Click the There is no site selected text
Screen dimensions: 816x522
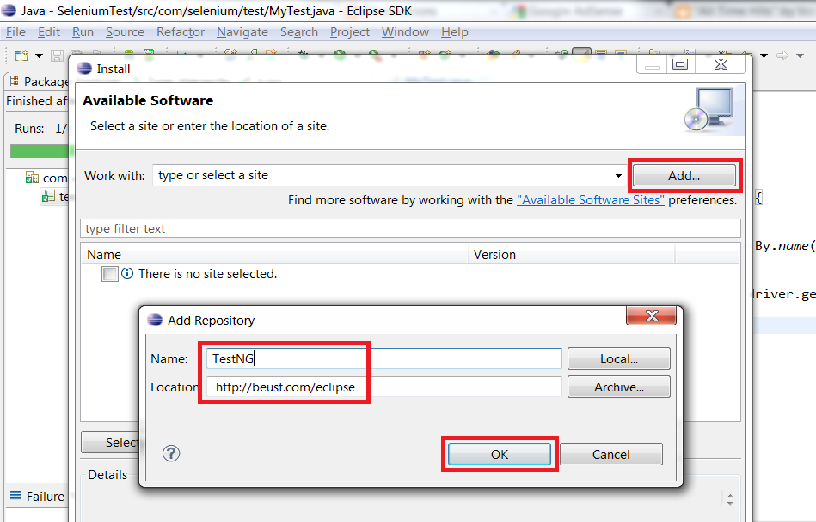207,274
